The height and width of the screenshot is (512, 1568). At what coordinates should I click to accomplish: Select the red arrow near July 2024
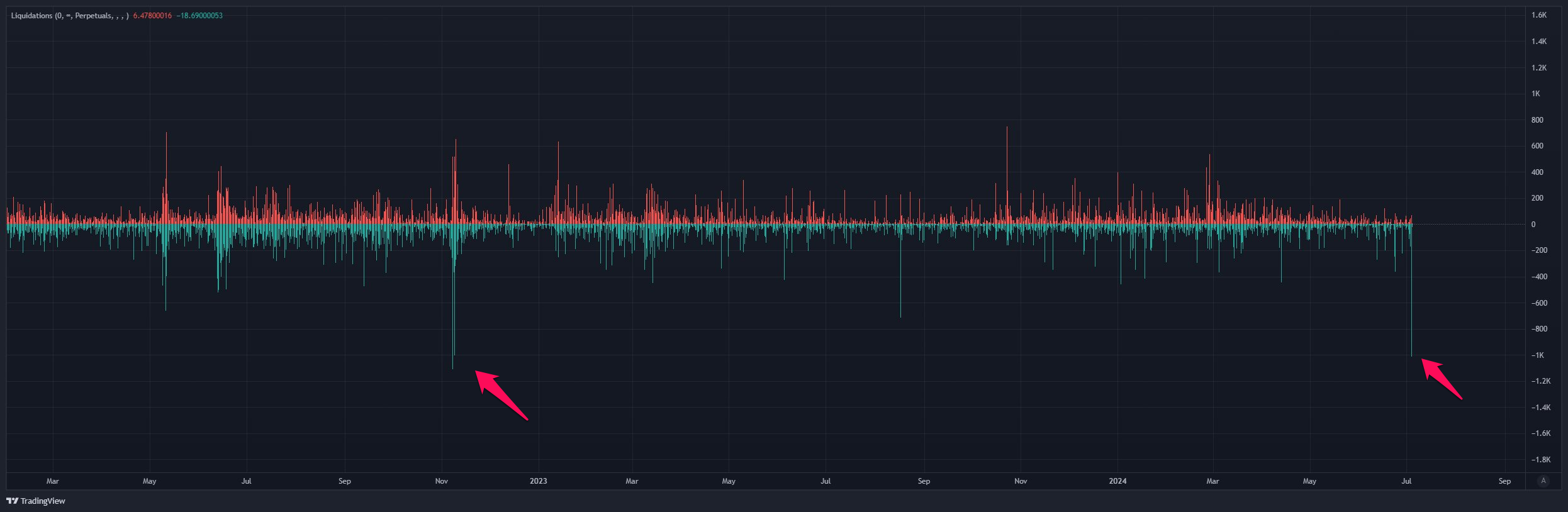tap(1441, 379)
